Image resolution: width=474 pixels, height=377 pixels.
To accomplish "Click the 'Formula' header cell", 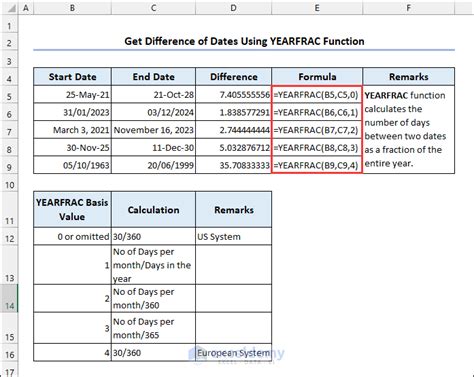I will coord(317,77).
